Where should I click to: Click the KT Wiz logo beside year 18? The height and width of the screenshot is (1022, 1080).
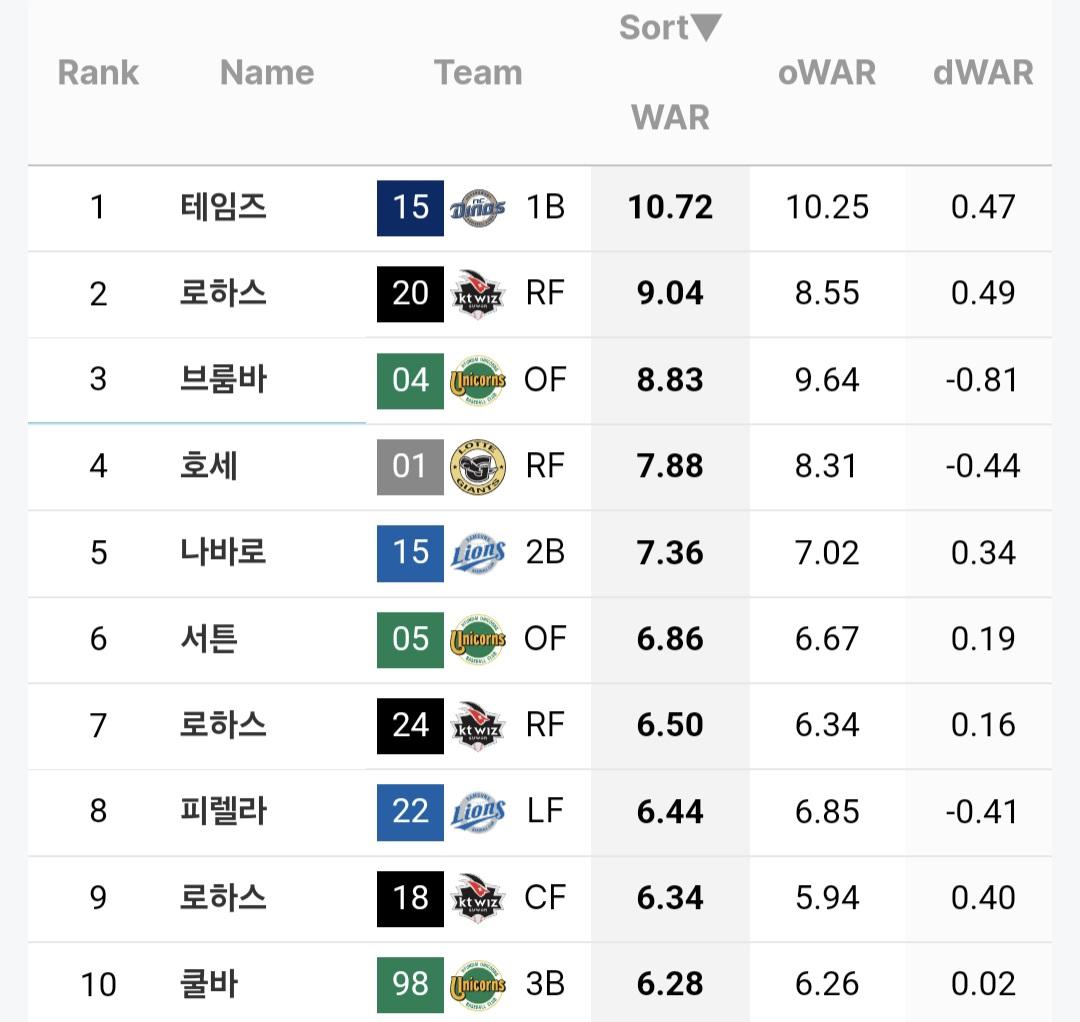[477, 898]
